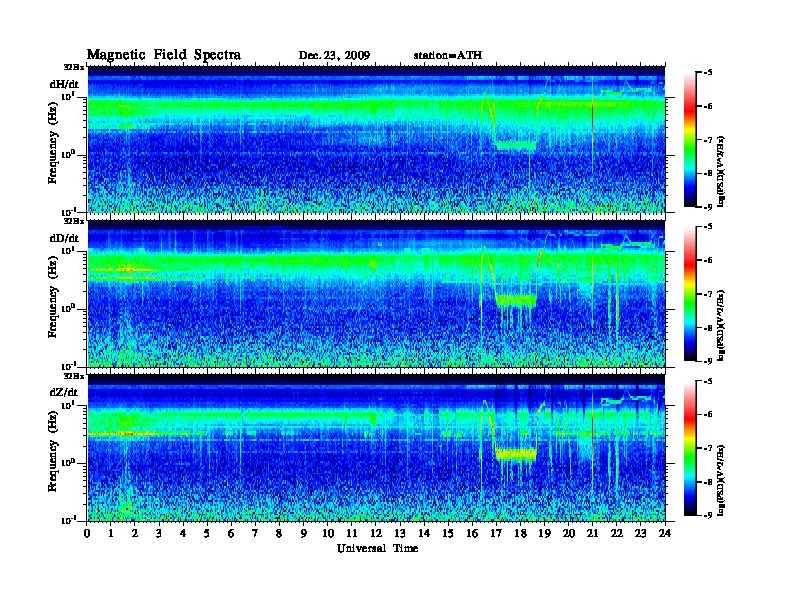The height and width of the screenshot is (612, 792).
Task: Click hour tick label 19 on the time axis
Action: pyautogui.click(x=544, y=533)
